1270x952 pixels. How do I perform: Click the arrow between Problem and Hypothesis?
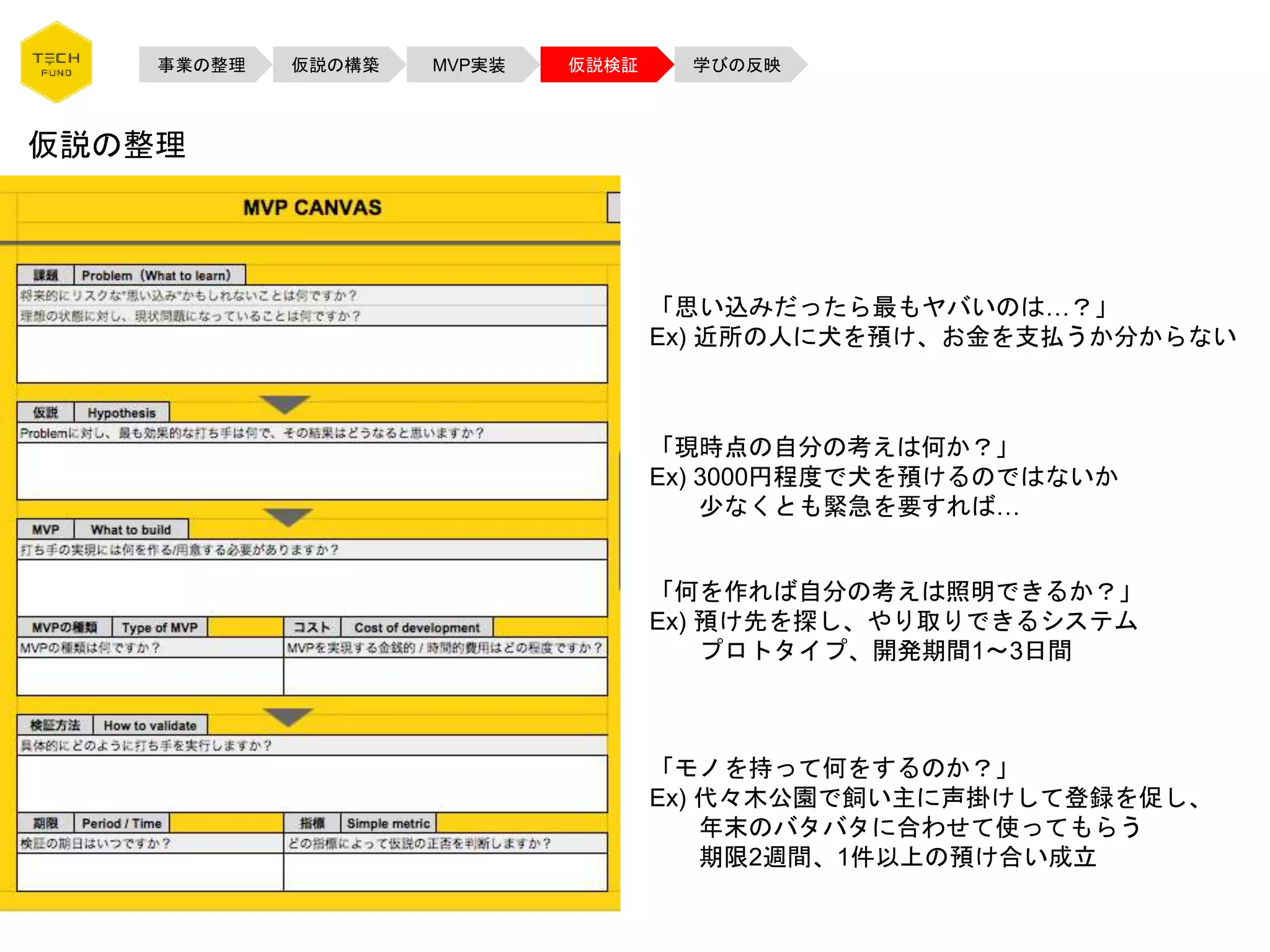[x=285, y=404]
